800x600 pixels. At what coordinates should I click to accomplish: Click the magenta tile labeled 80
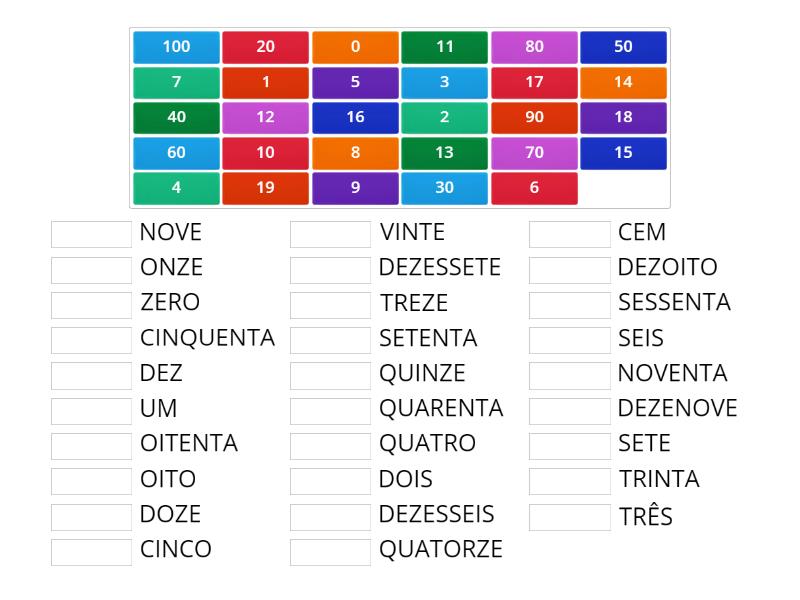(x=534, y=46)
